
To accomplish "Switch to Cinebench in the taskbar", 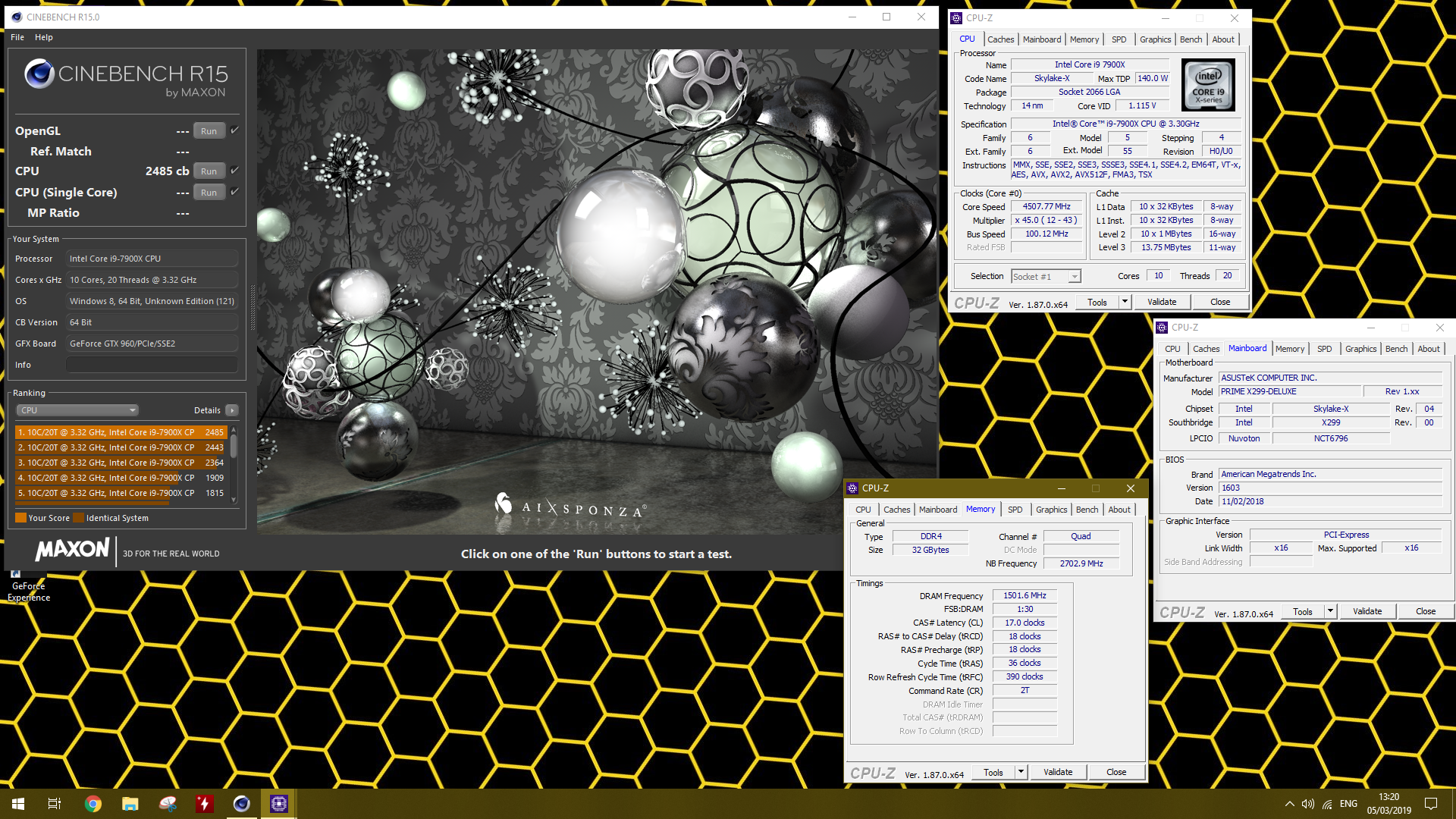I will (x=241, y=804).
